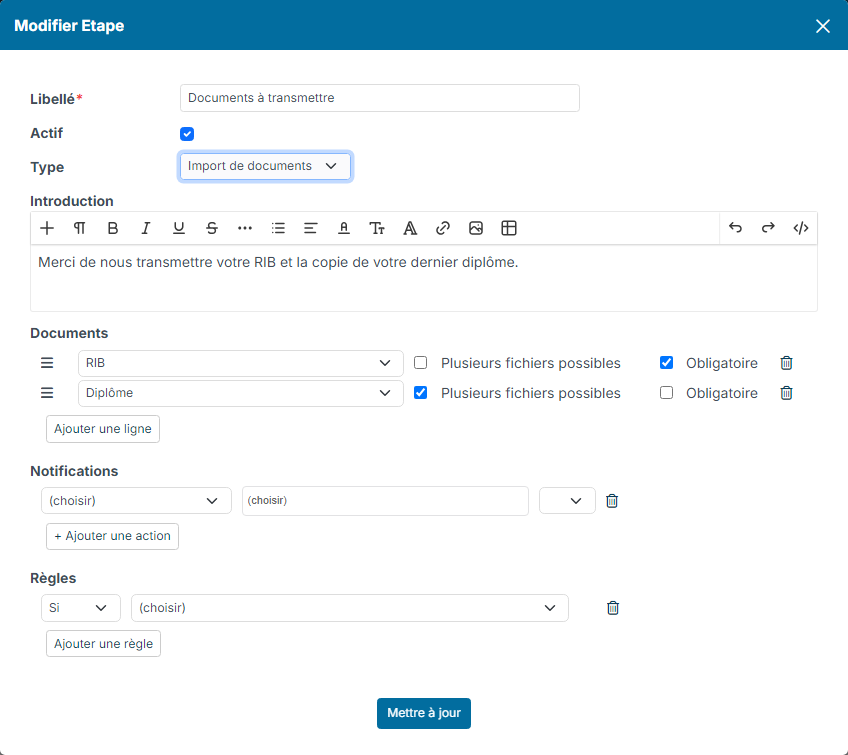Viewport: 848px width, 755px height.
Task: Click Mettre à jour button
Action: coord(424,713)
